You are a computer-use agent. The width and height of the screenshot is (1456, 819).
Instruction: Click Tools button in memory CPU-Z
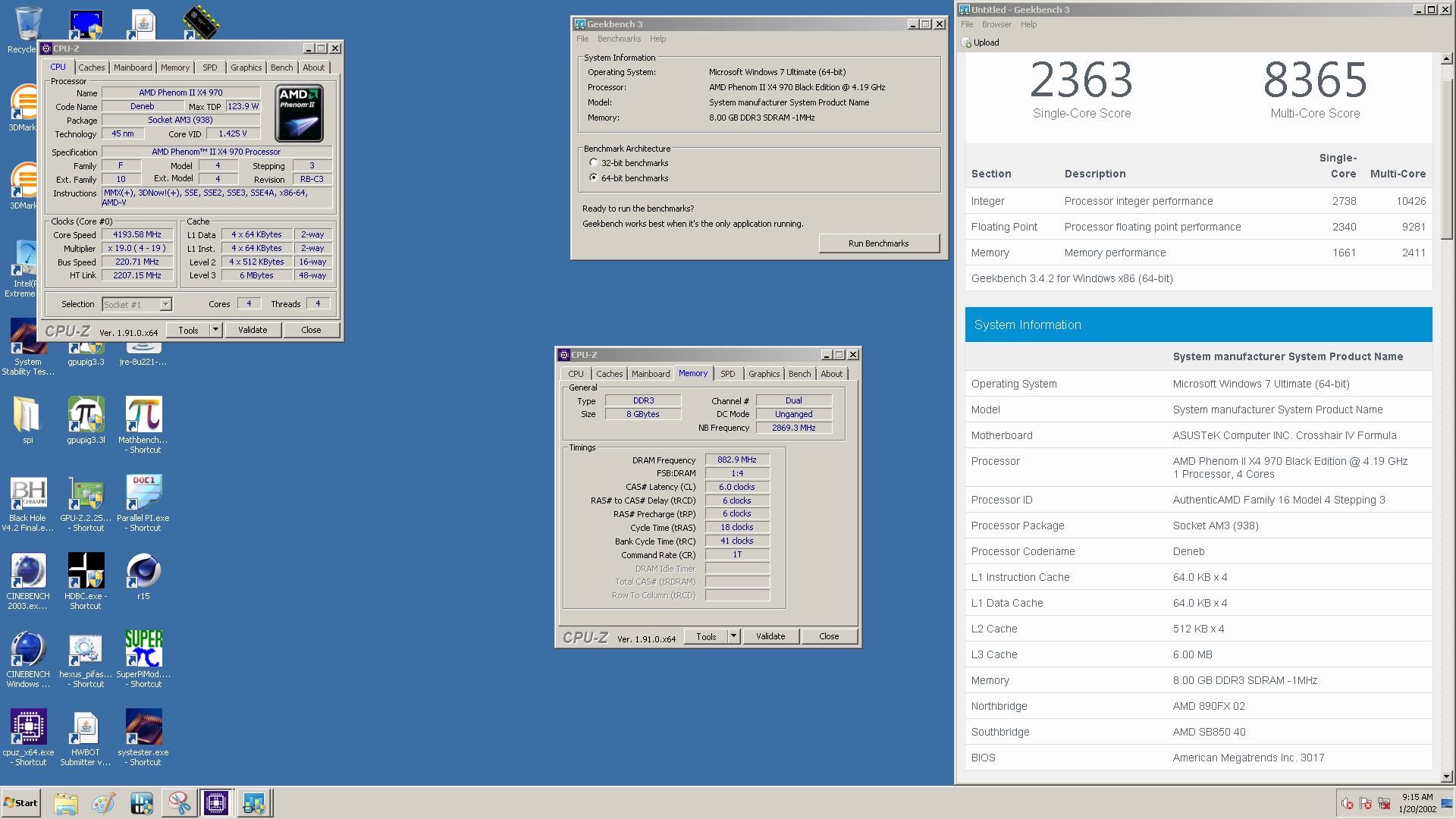click(x=706, y=636)
